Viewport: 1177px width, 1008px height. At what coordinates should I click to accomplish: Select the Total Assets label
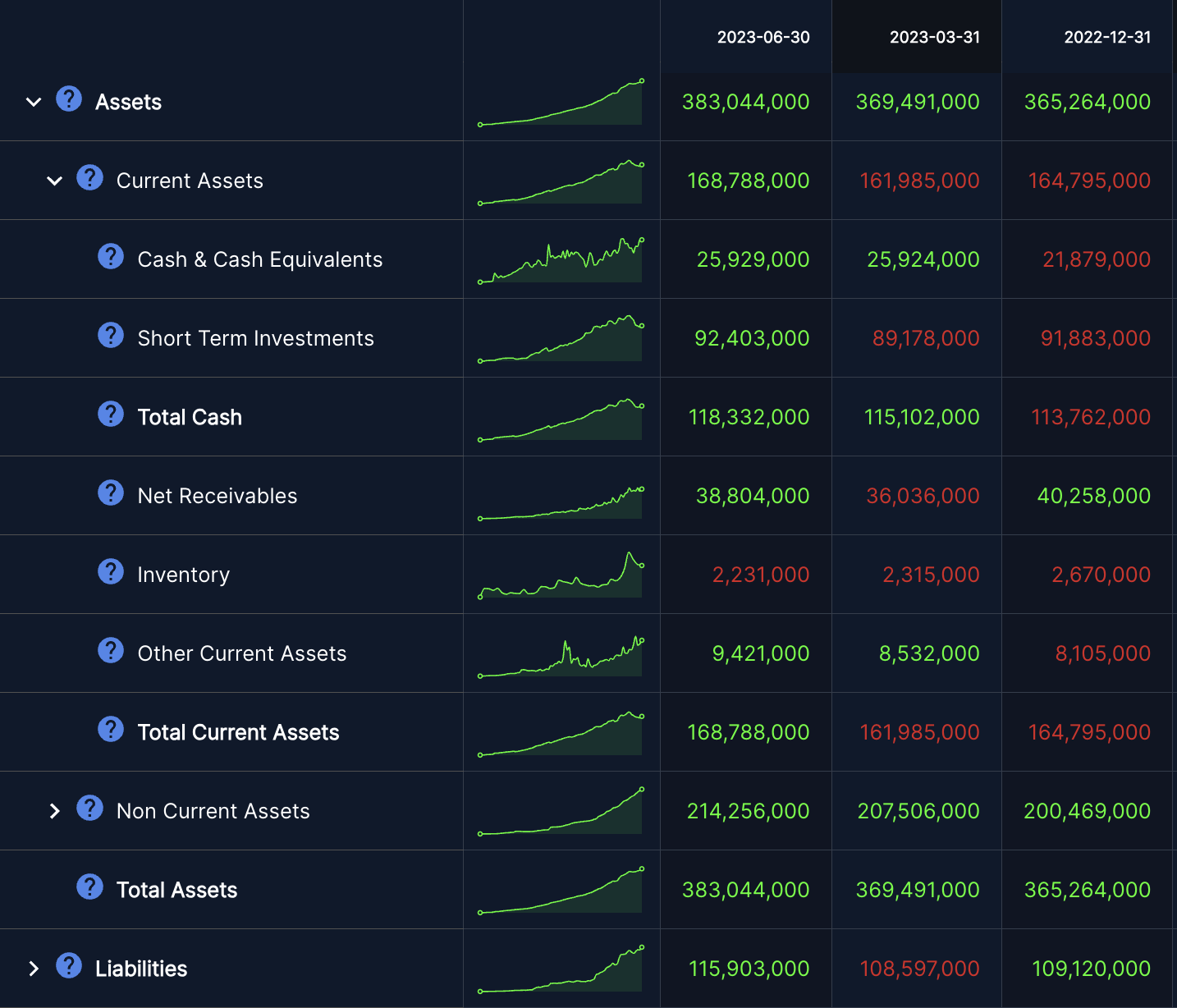[x=176, y=890]
